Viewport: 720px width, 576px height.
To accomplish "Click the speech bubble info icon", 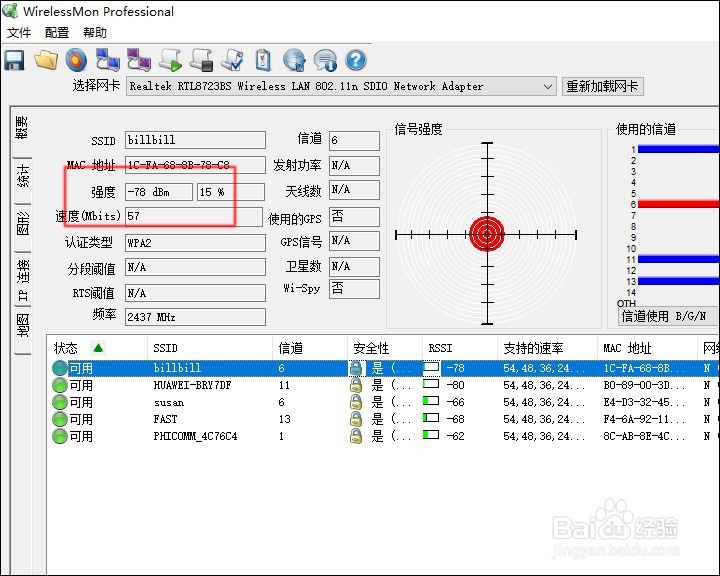I will point(325,60).
